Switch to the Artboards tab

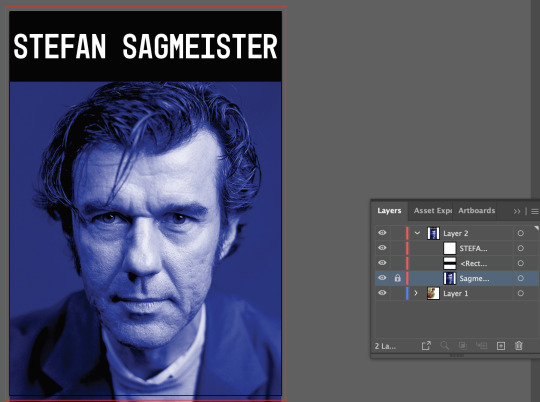[477, 210]
